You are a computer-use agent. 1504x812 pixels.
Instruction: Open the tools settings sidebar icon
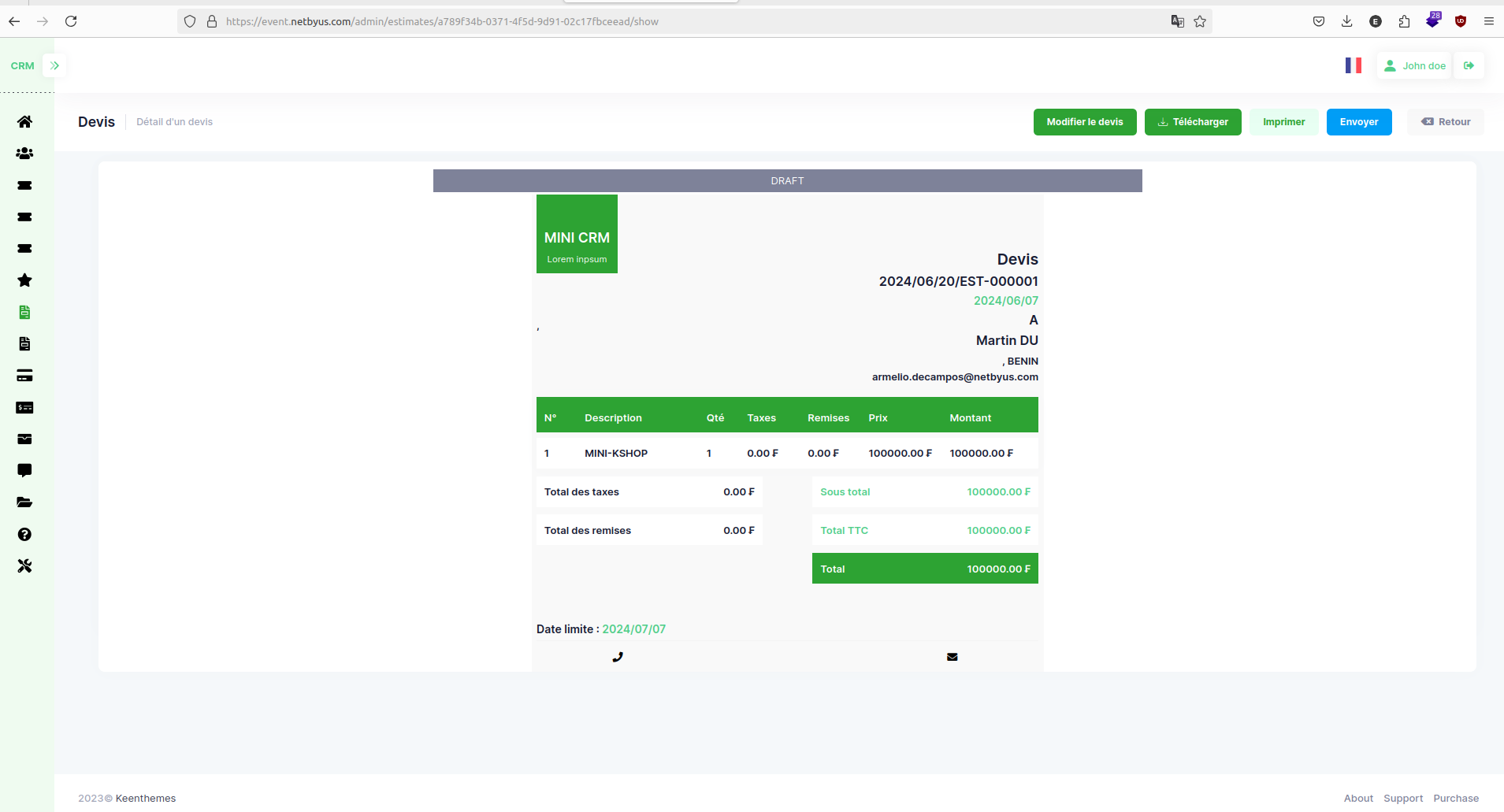click(x=24, y=565)
